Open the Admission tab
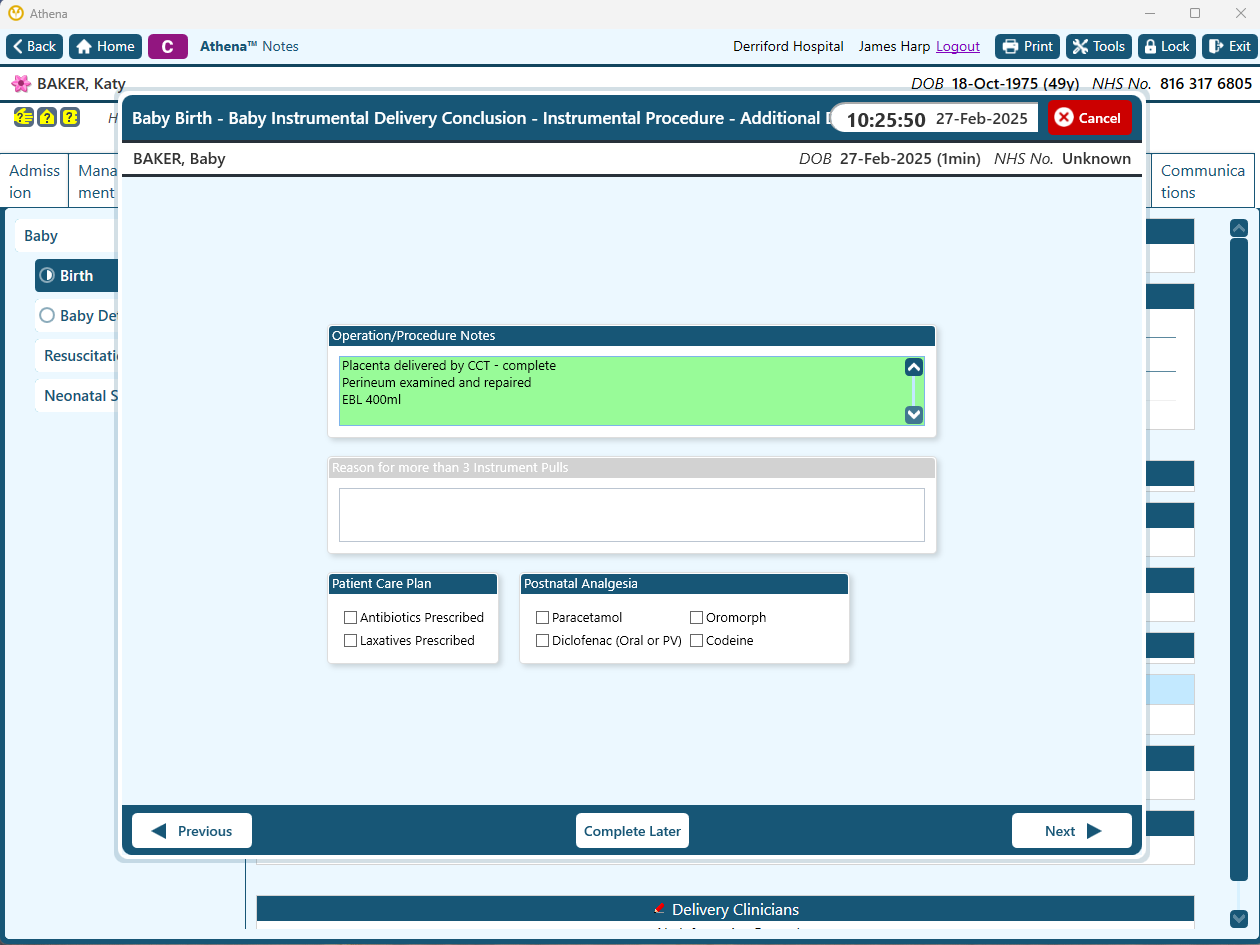This screenshot has width=1260, height=945. pyautogui.click(x=35, y=181)
